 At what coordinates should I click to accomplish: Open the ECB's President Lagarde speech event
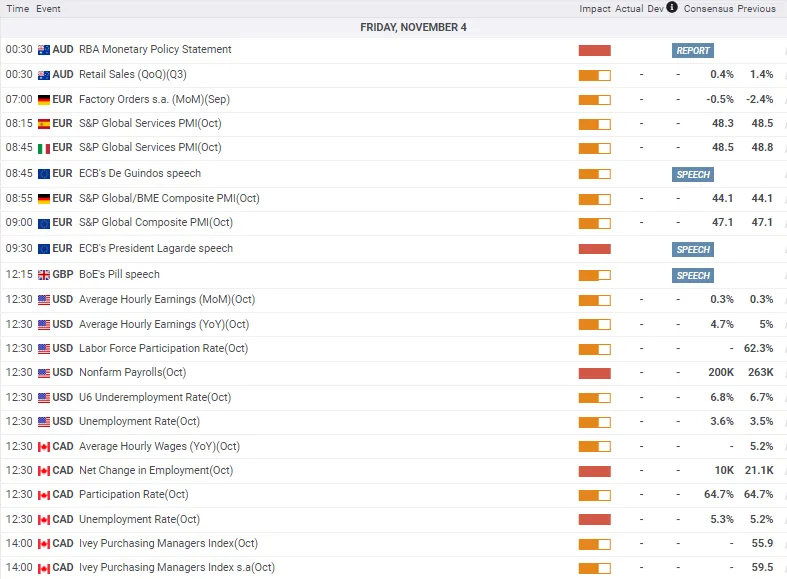click(x=156, y=248)
